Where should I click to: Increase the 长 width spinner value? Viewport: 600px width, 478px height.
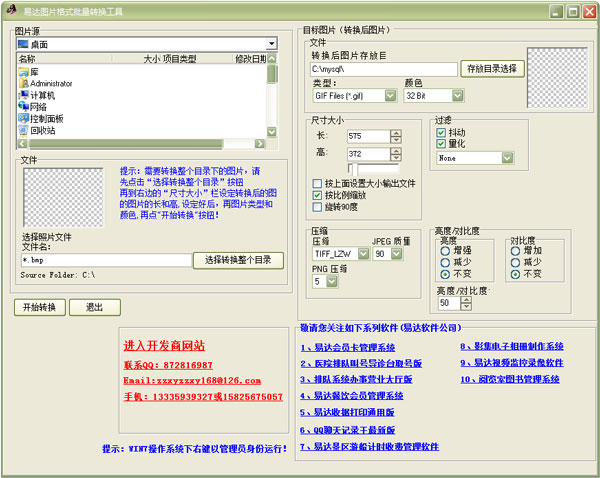click(396, 133)
